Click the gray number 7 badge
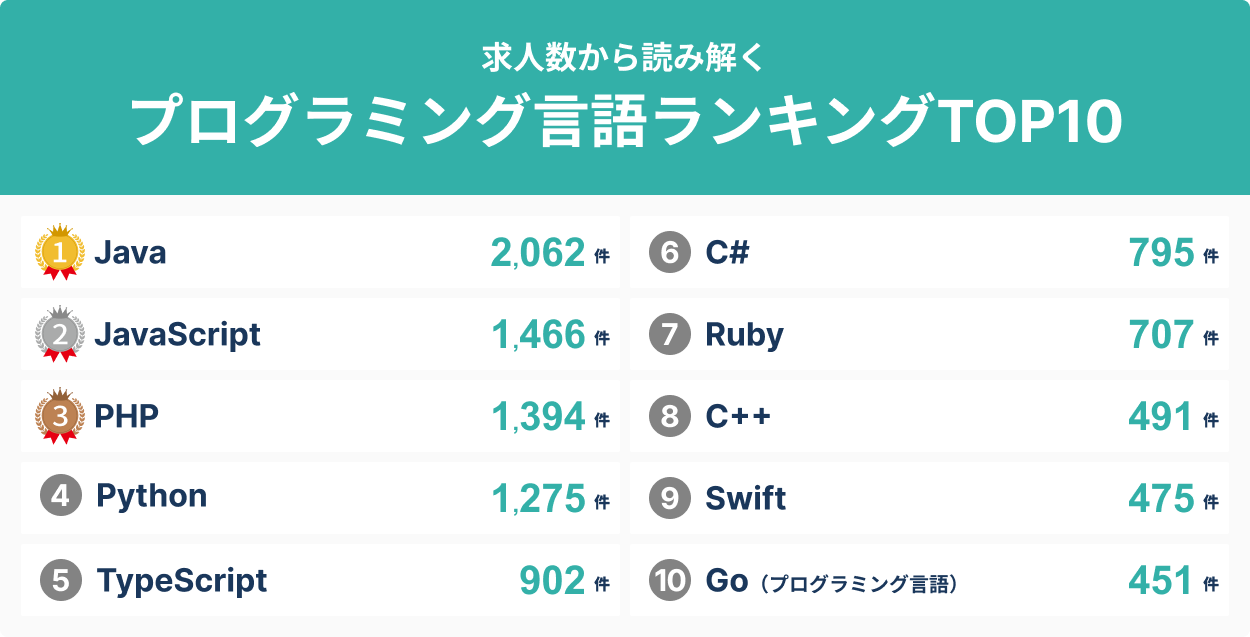This screenshot has width=1250, height=637. coord(669,334)
